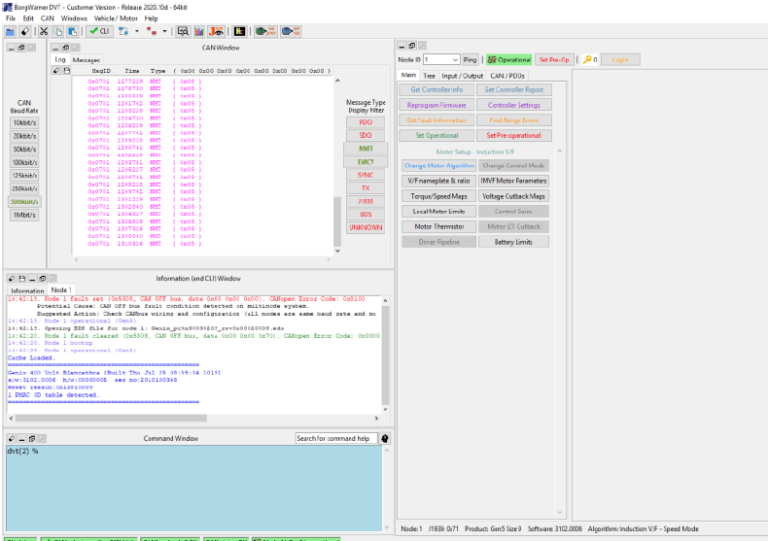Switch to the Input / Output tab
Screen dimensions: 768x541
click(462, 76)
